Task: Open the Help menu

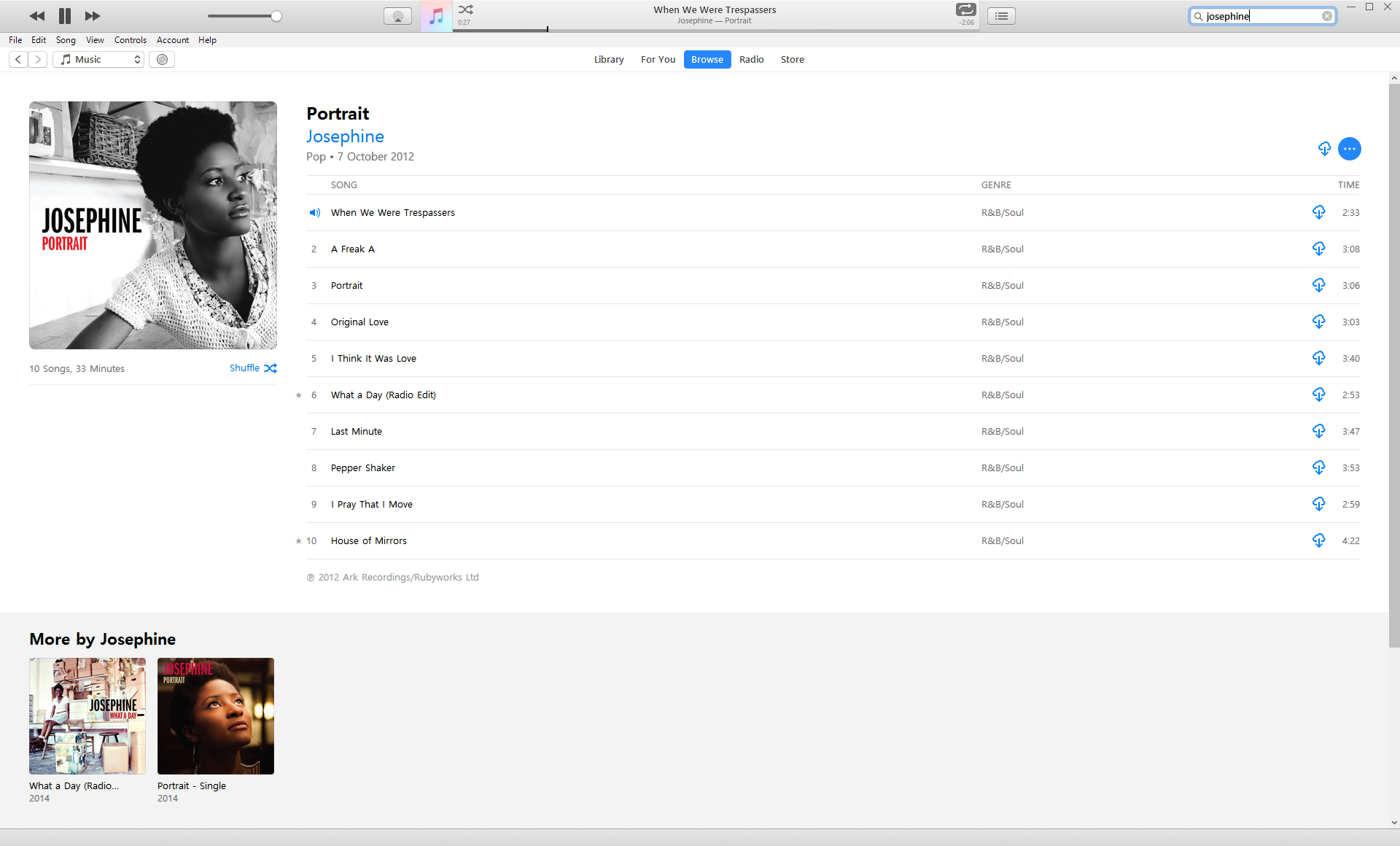Action: coord(207,40)
